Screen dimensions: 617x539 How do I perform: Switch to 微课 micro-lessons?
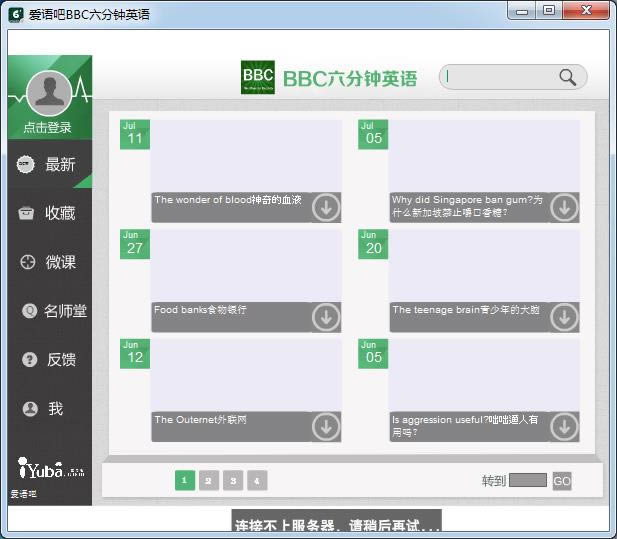point(49,262)
